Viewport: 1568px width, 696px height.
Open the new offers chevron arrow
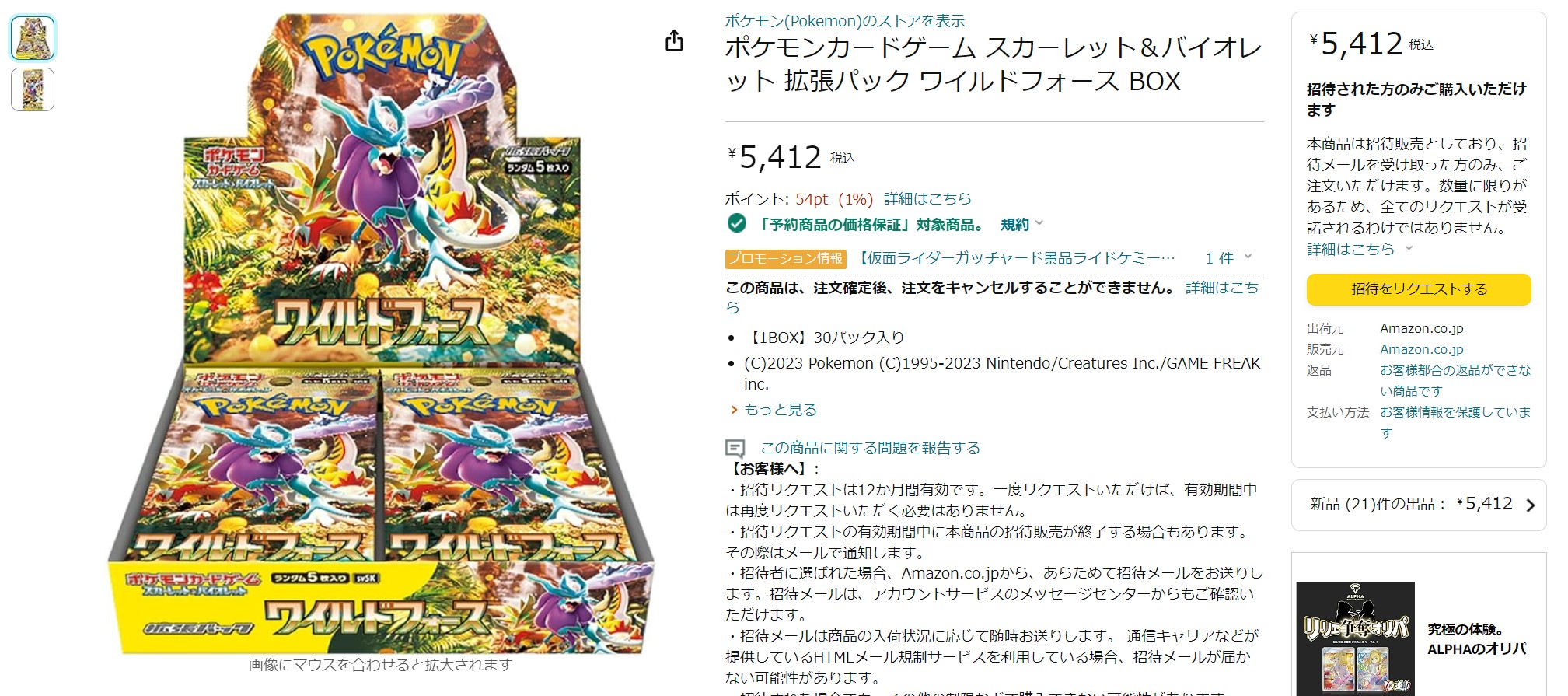point(1530,505)
